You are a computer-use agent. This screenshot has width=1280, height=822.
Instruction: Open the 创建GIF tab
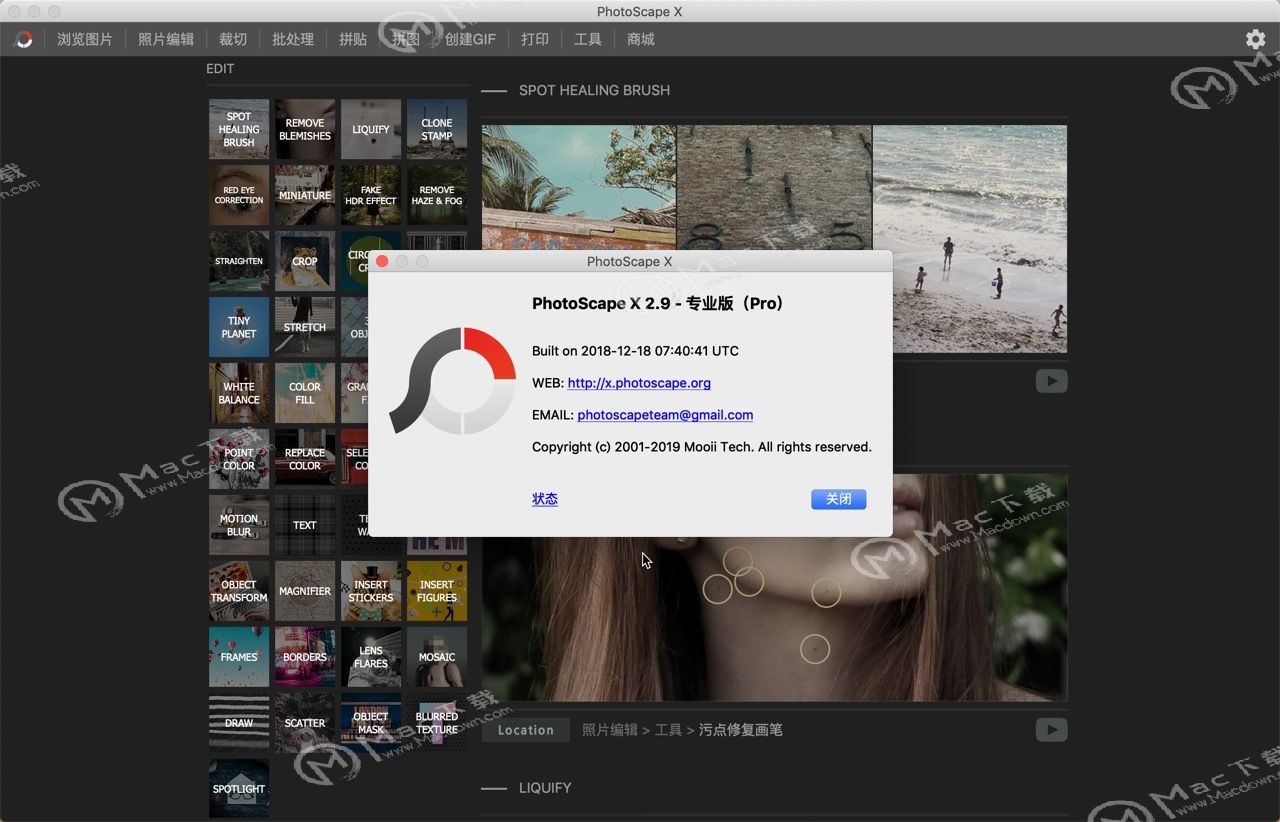[470, 39]
